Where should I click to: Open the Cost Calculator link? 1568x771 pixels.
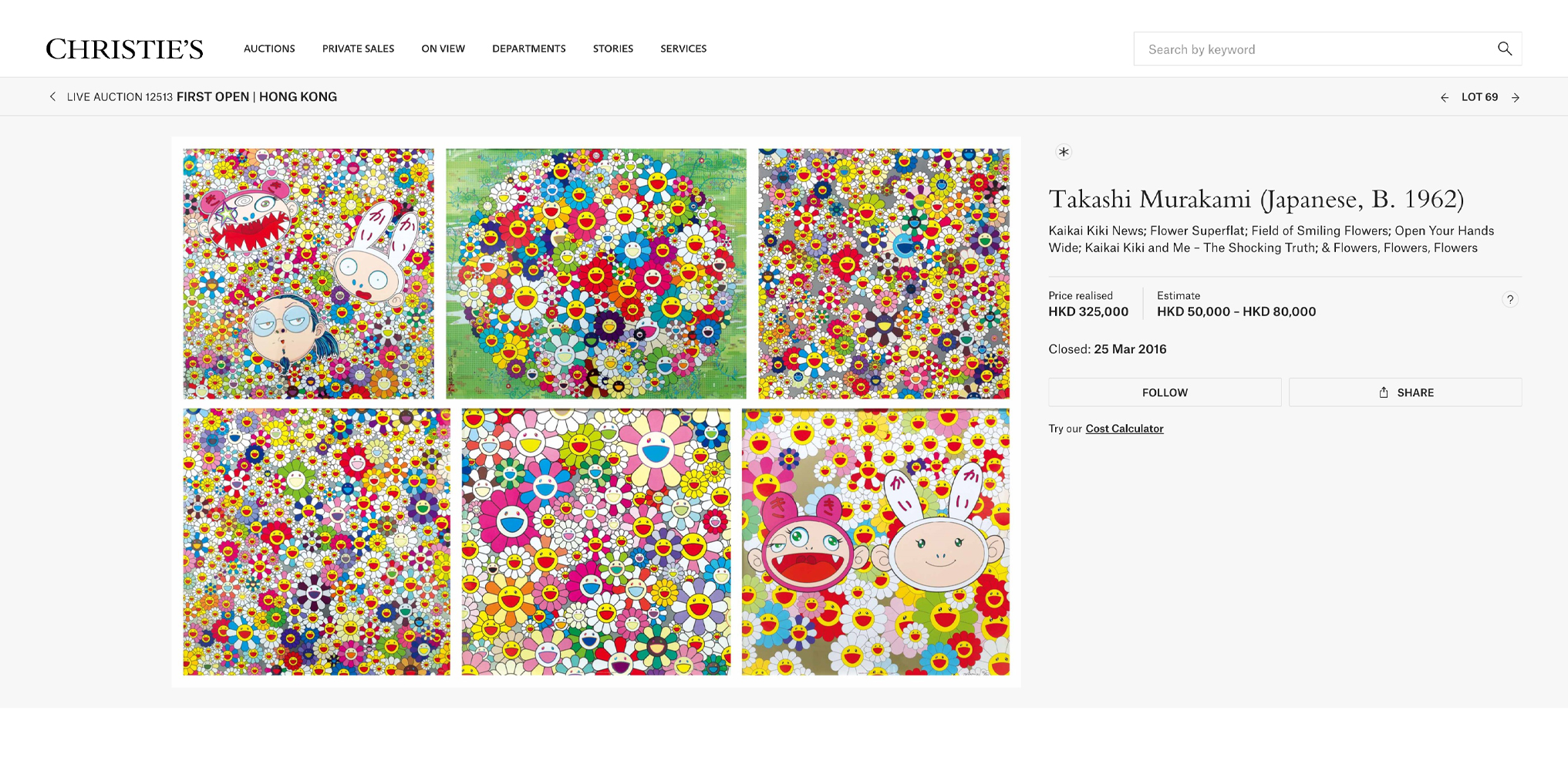coord(1125,429)
